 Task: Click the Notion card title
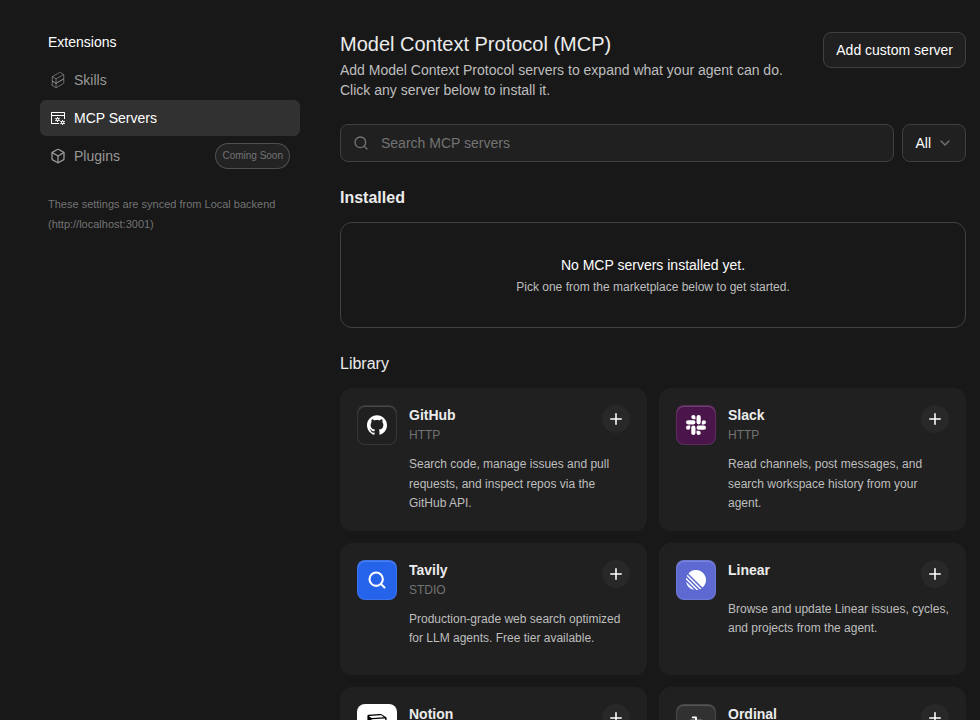(x=431, y=713)
